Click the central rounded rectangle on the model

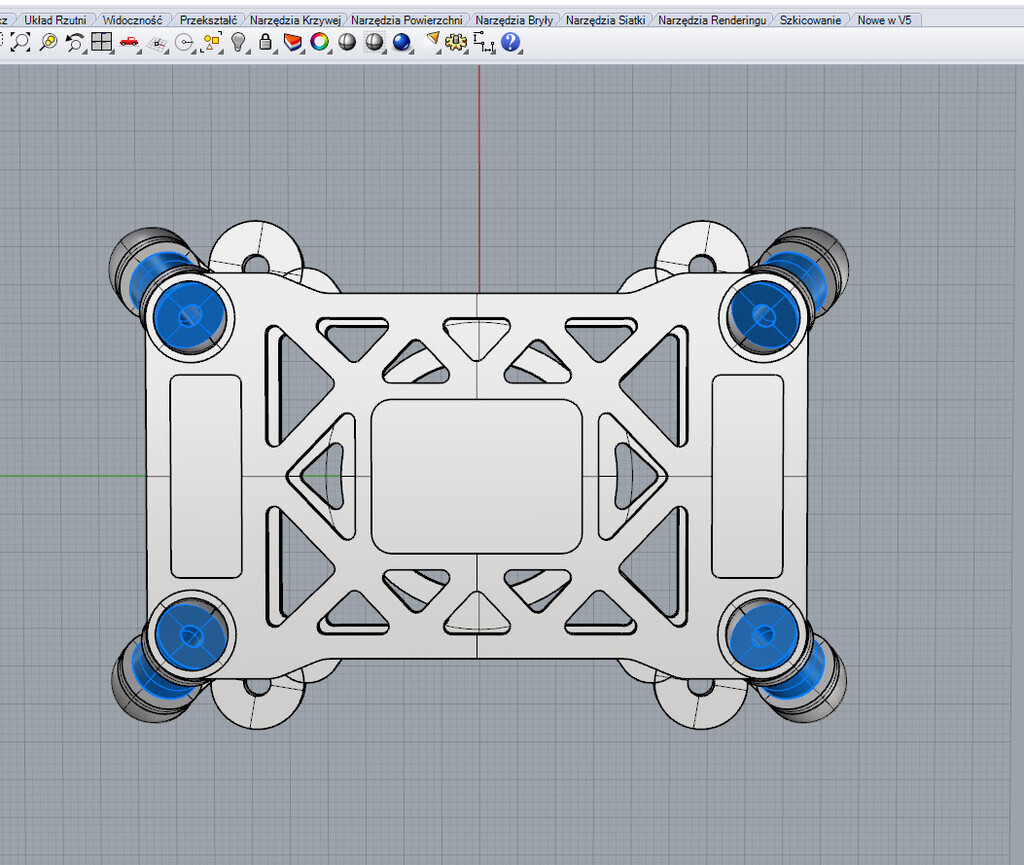pos(476,475)
